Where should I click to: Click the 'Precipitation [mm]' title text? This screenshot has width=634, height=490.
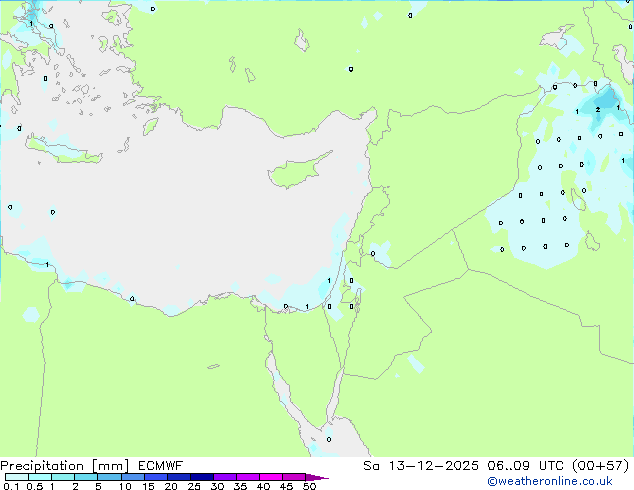(x=65, y=466)
